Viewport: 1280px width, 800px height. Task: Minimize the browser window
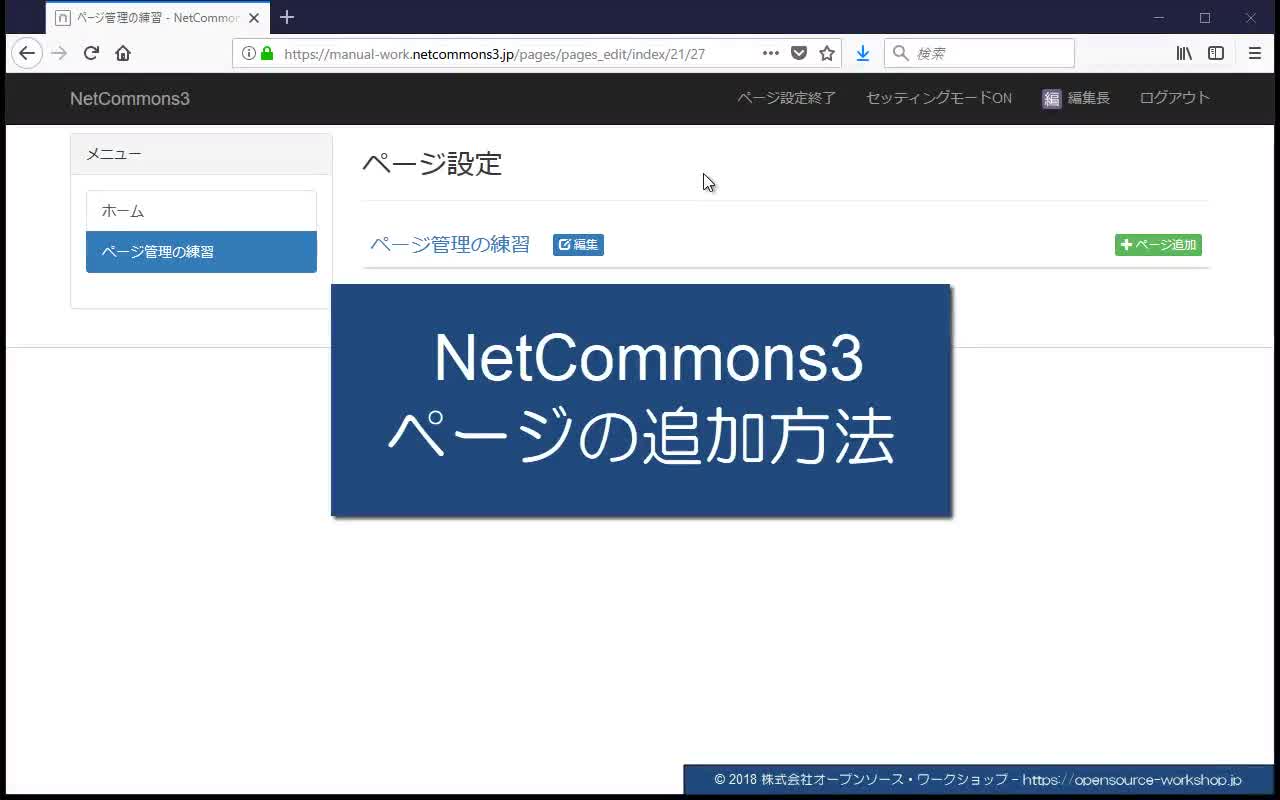[x=1159, y=18]
